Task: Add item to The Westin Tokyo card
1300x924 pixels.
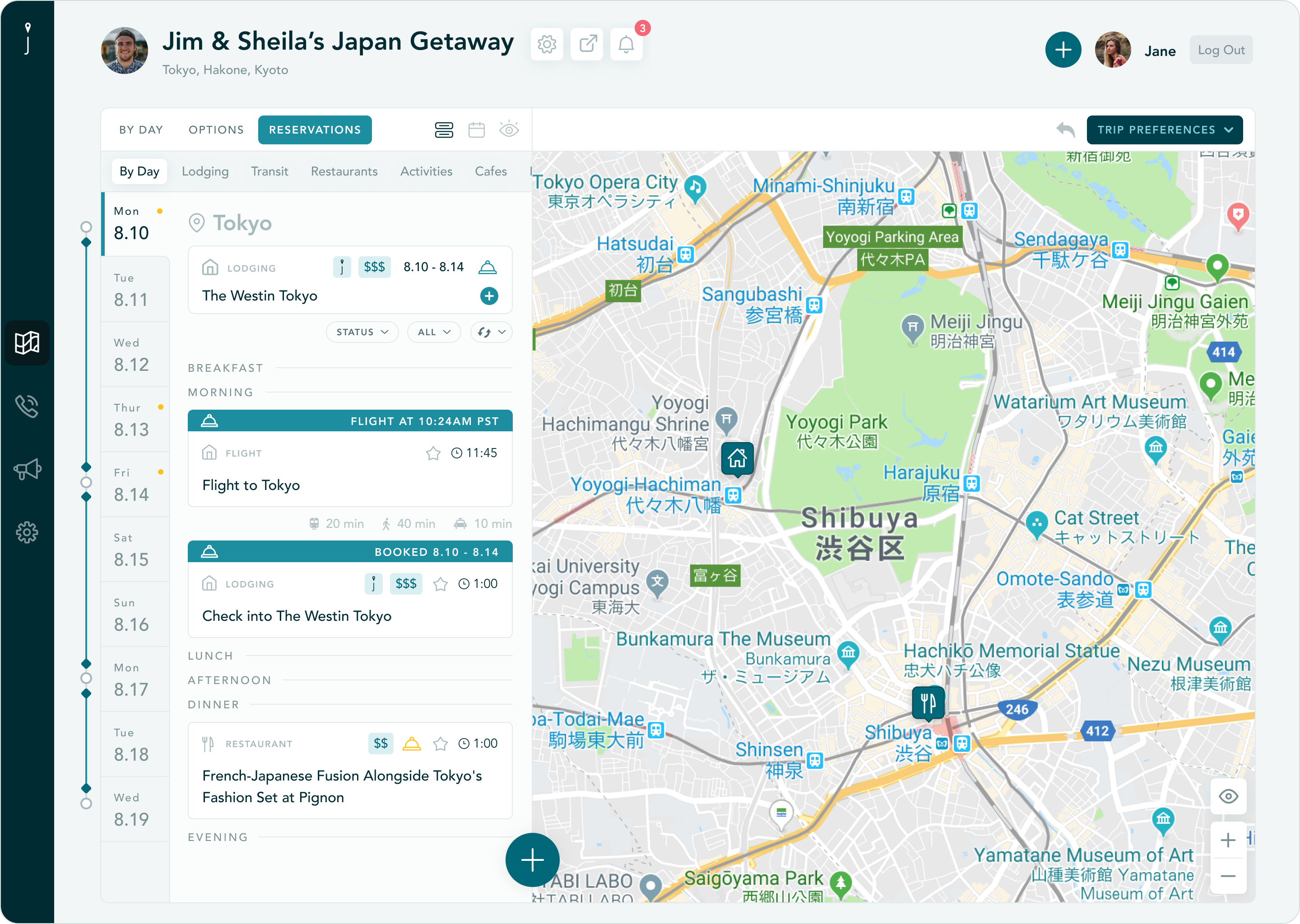Action: (x=489, y=296)
